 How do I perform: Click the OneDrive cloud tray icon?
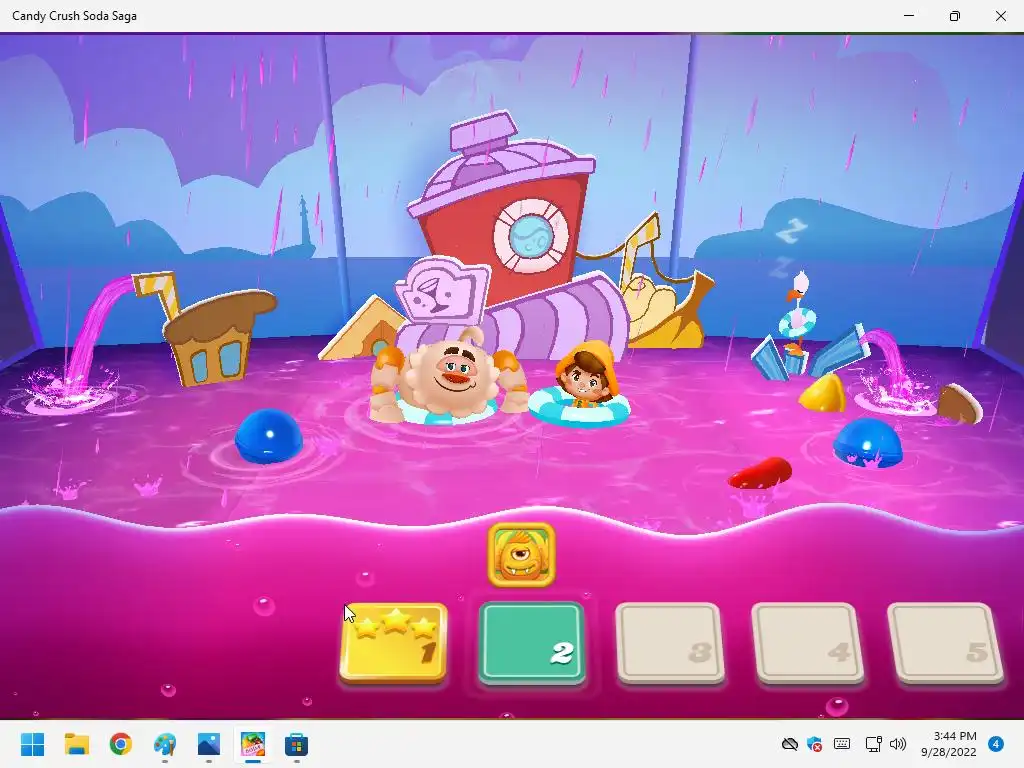coord(790,744)
